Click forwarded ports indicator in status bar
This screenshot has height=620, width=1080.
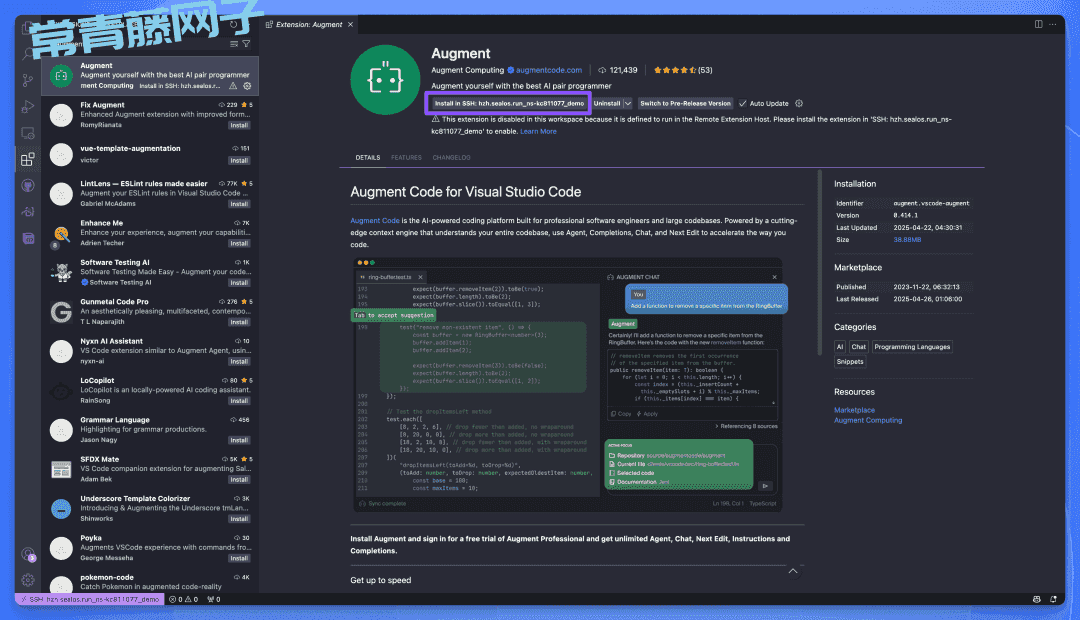(x=214, y=599)
